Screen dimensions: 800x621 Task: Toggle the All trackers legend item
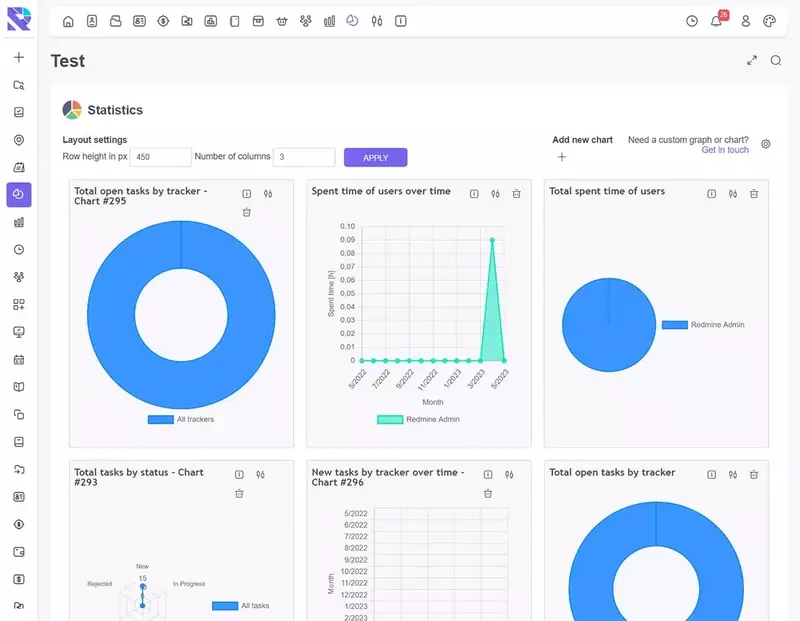click(181, 419)
